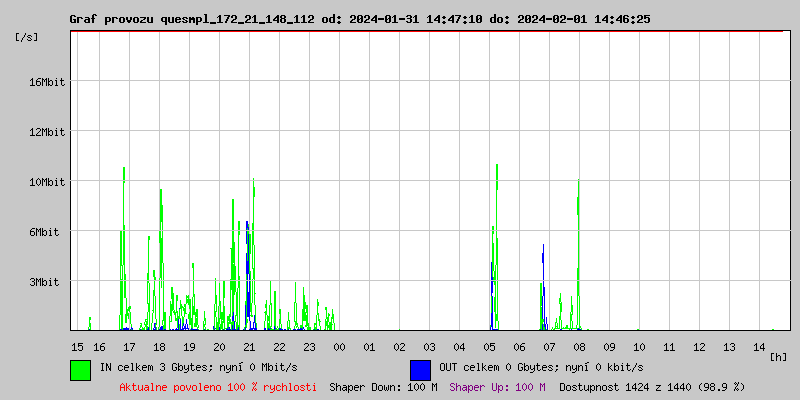Screen dimensions: 800x400
Task: Click the '[h]' hours unit label
Action: [x=778, y=356]
